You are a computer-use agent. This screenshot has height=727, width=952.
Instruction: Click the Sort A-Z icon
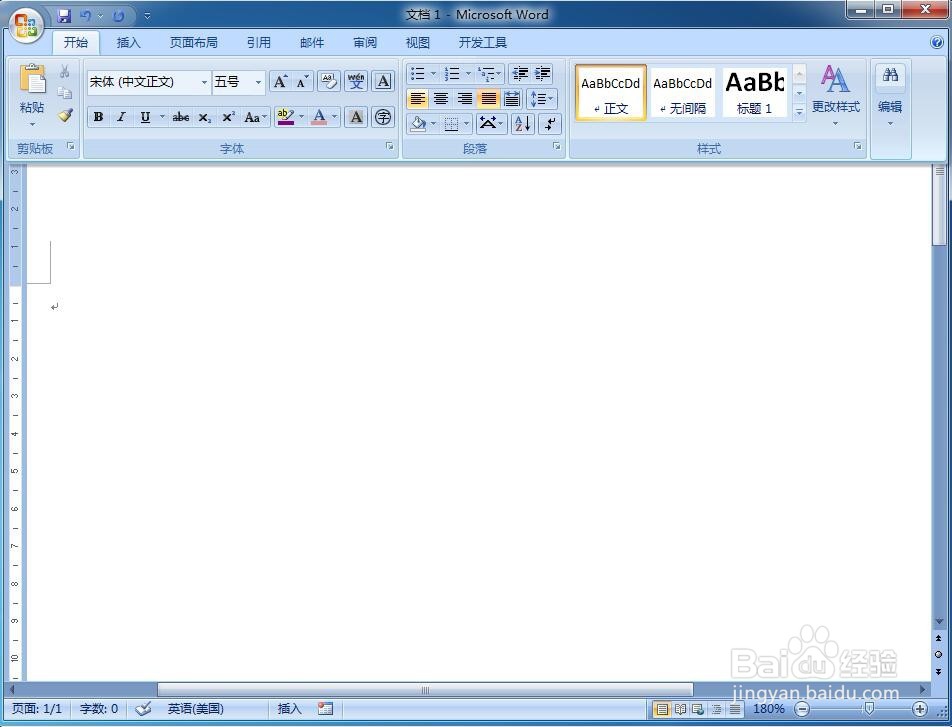pos(523,124)
